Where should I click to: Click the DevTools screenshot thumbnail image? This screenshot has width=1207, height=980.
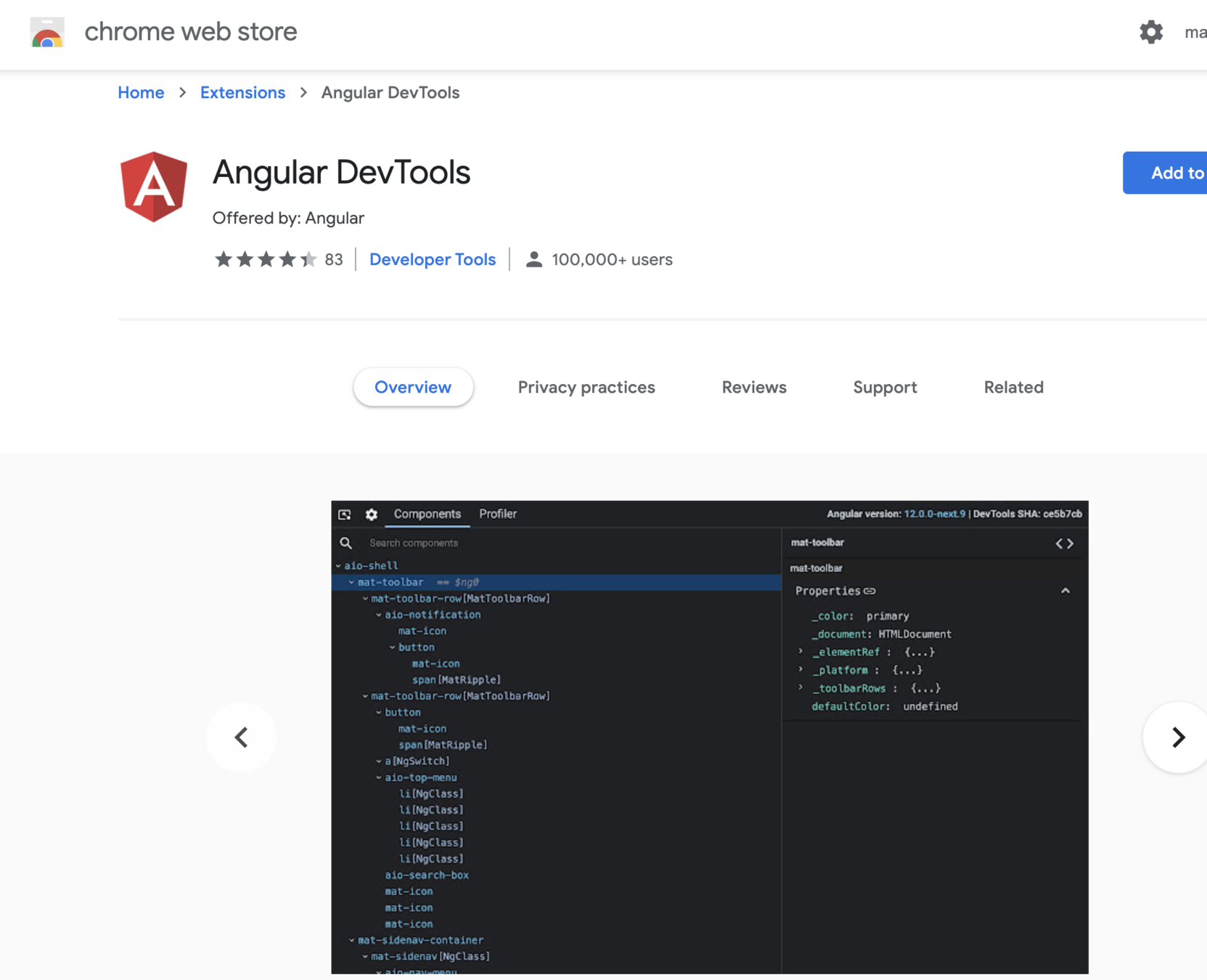710,738
